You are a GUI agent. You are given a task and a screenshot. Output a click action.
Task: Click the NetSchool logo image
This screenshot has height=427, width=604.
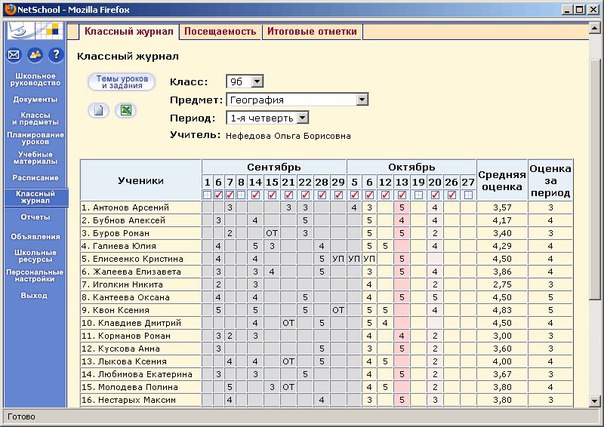click(x=34, y=29)
